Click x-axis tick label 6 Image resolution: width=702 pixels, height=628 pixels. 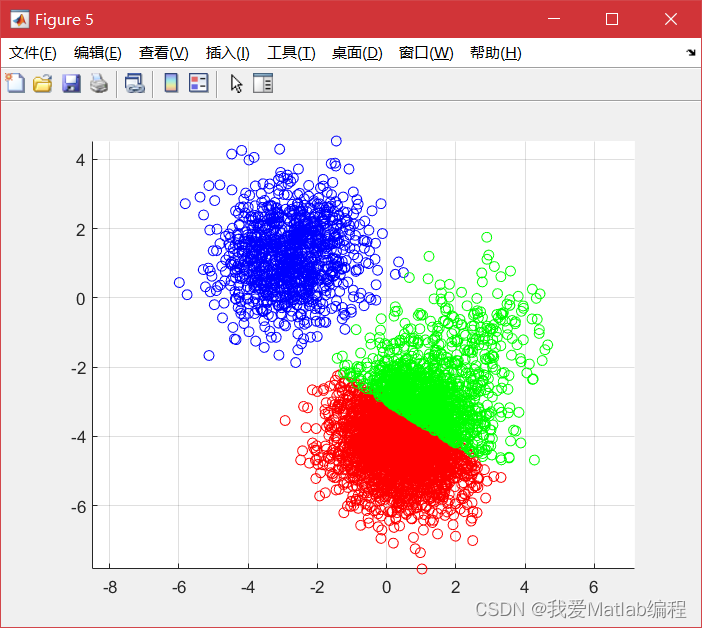594,587
